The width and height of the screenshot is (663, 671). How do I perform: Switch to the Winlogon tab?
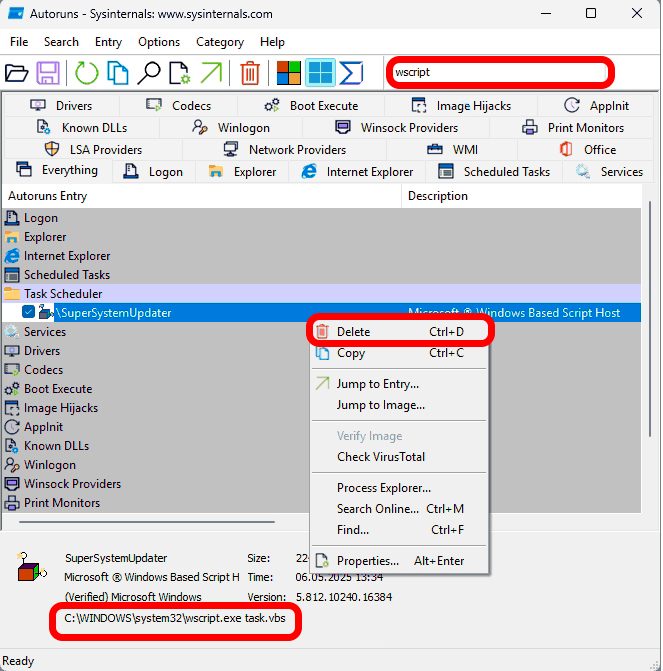tap(231, 128)
